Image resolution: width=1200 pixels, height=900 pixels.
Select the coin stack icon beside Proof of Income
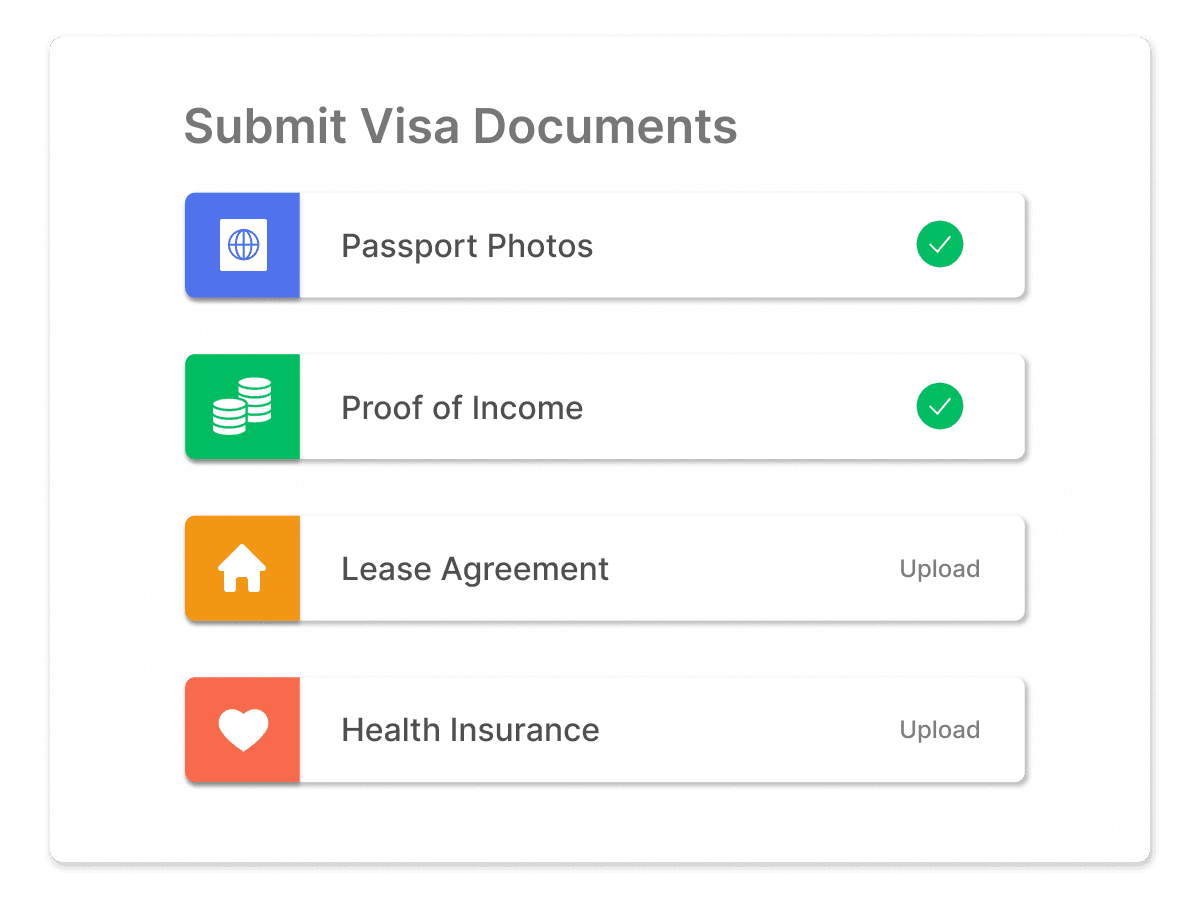pos(242,406)
